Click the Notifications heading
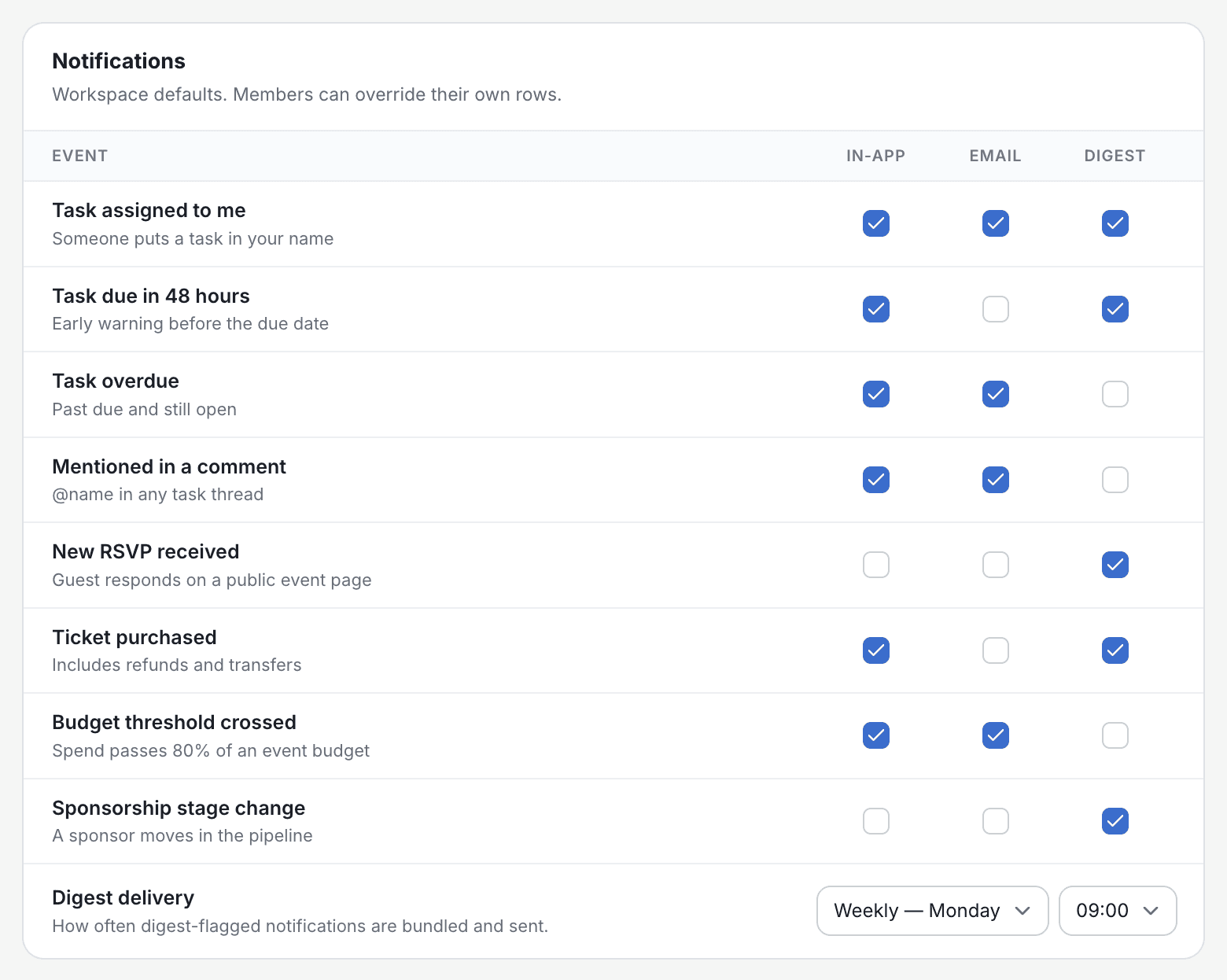 [119, 61]
